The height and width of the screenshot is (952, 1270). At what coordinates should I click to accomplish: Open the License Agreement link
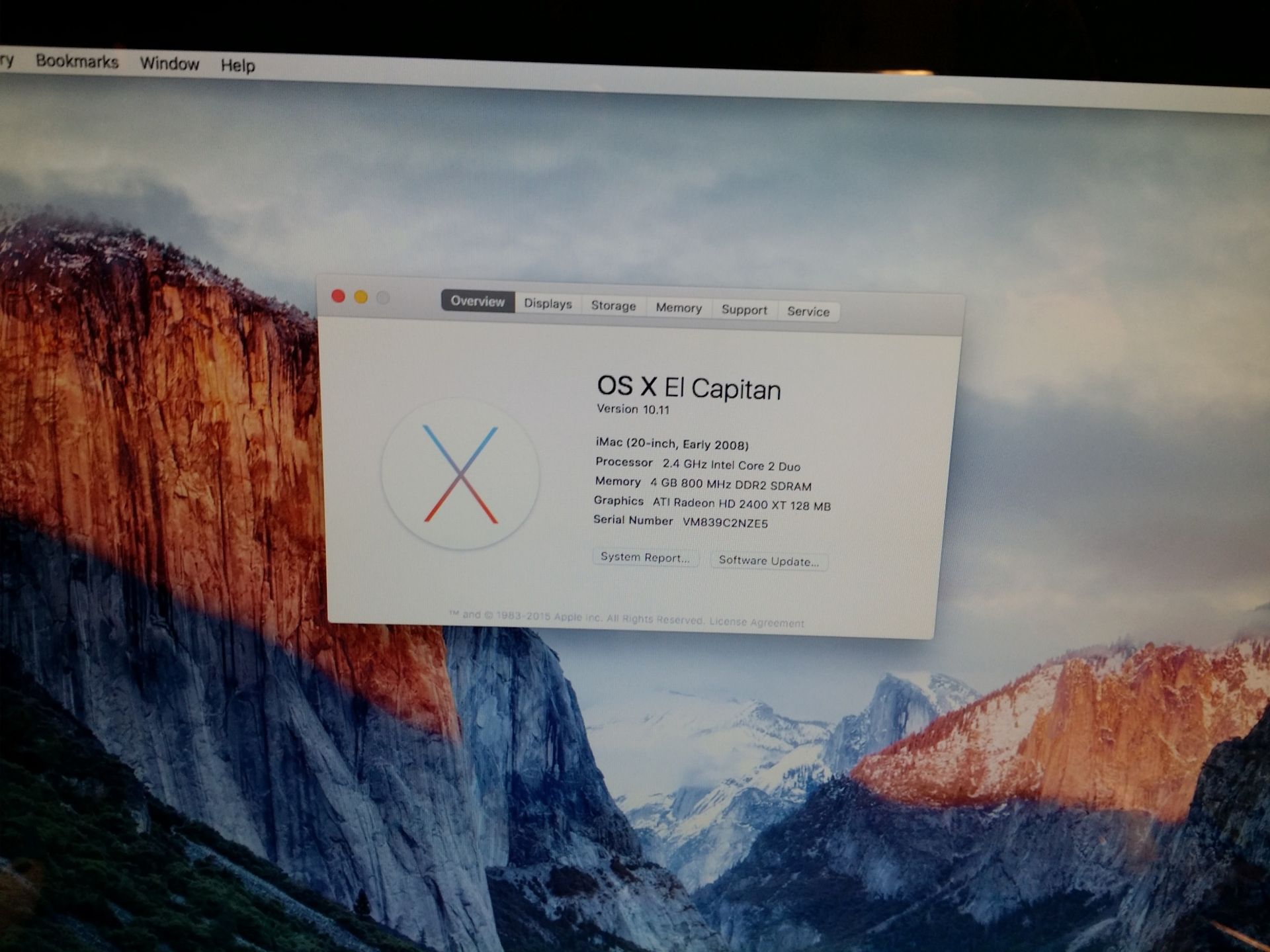757,623
